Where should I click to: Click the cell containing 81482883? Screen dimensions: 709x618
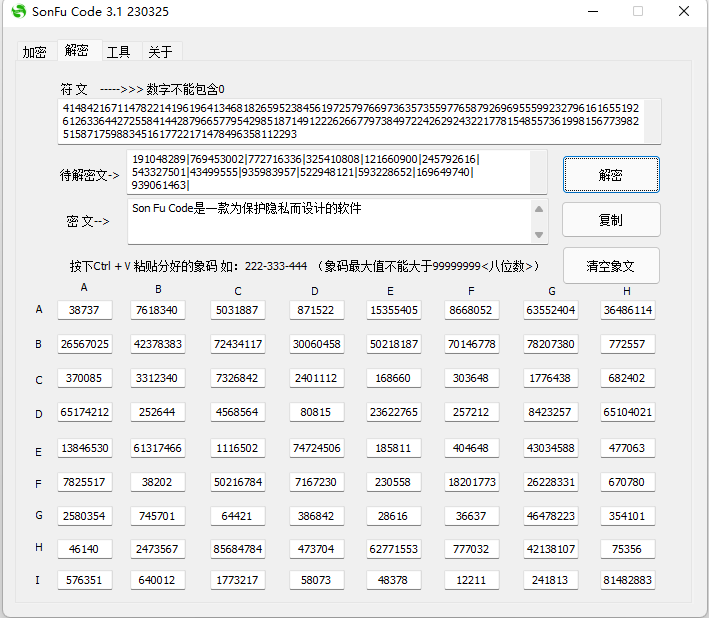click(x=628, y=580)
